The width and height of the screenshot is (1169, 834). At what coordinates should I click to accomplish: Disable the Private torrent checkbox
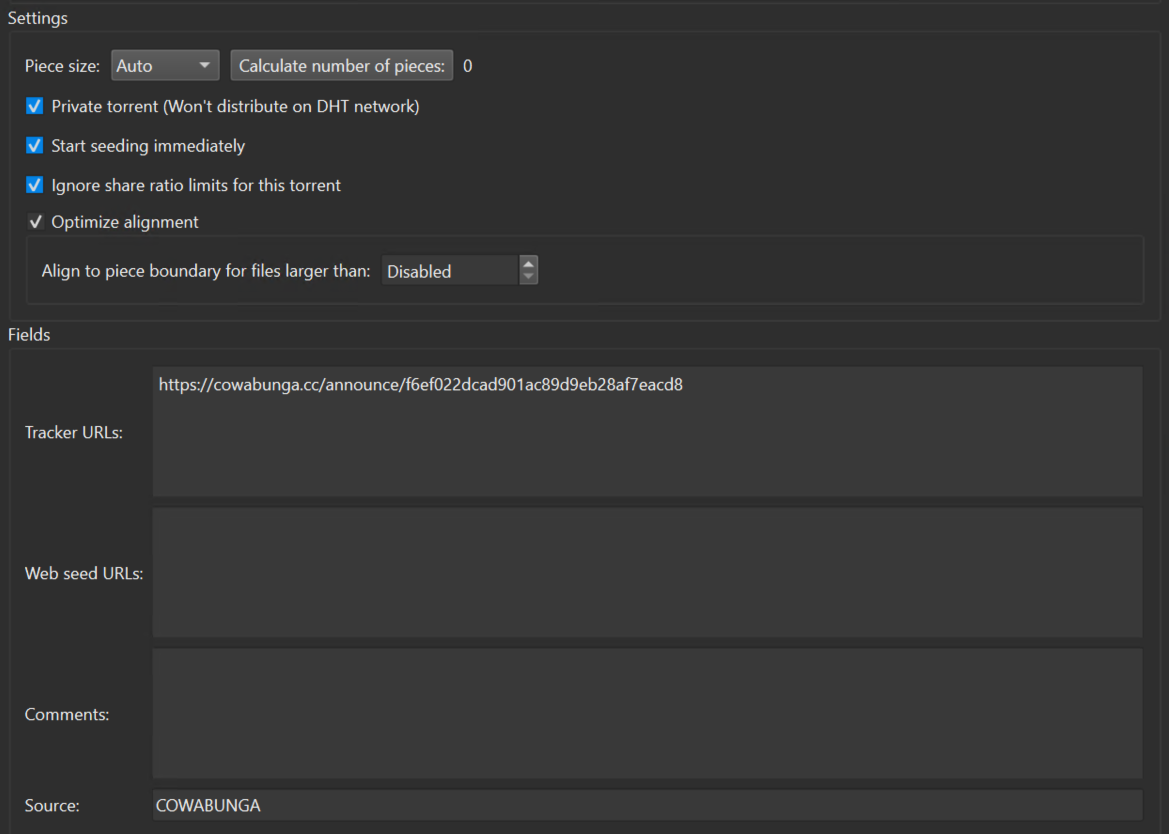[x=35, y=106]
